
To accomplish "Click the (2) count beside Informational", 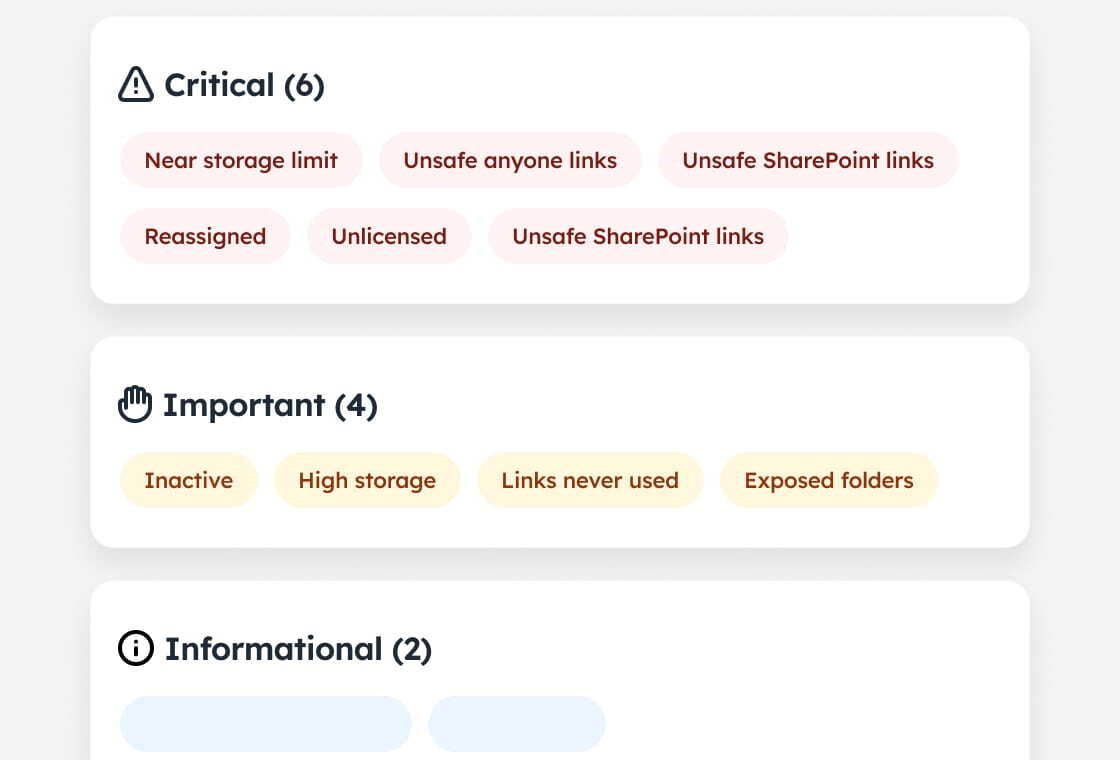I will point(411,649).
